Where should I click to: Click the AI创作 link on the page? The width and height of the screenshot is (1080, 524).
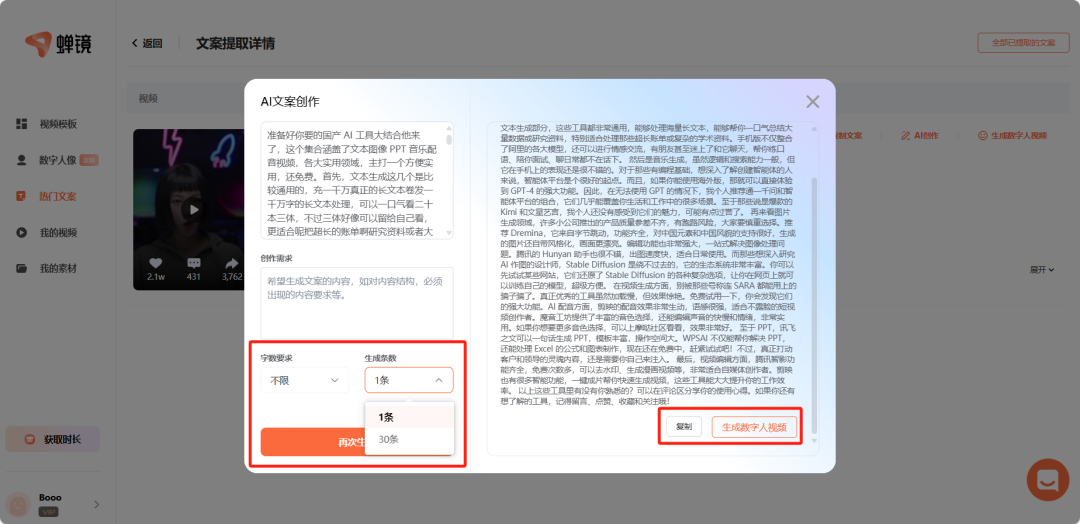[920, 136]
